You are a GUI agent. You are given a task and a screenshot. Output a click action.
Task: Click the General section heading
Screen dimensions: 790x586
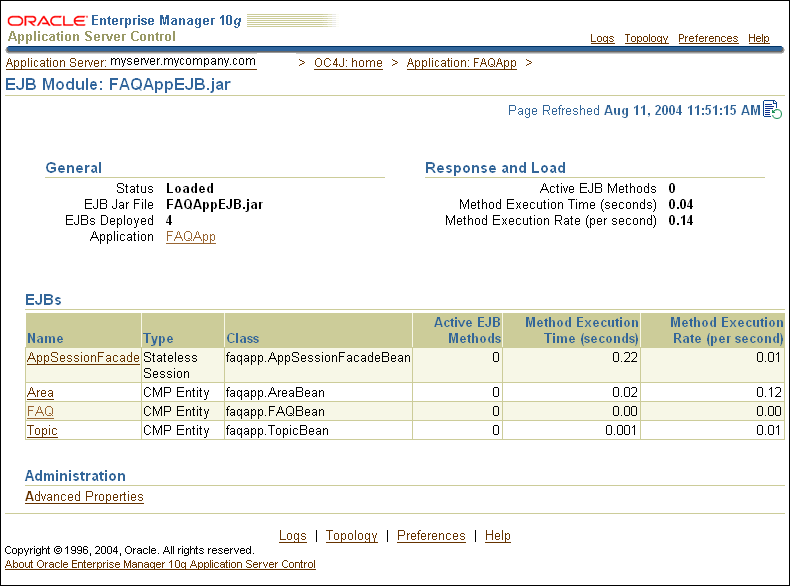[x=74, y=168]
